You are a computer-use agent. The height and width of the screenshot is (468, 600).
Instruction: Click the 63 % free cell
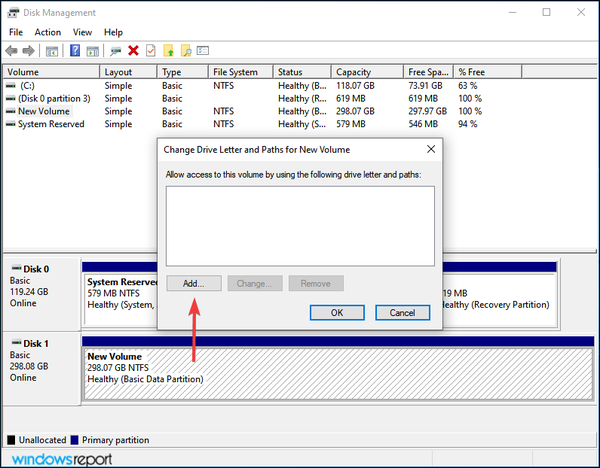[x=468, y=85]
